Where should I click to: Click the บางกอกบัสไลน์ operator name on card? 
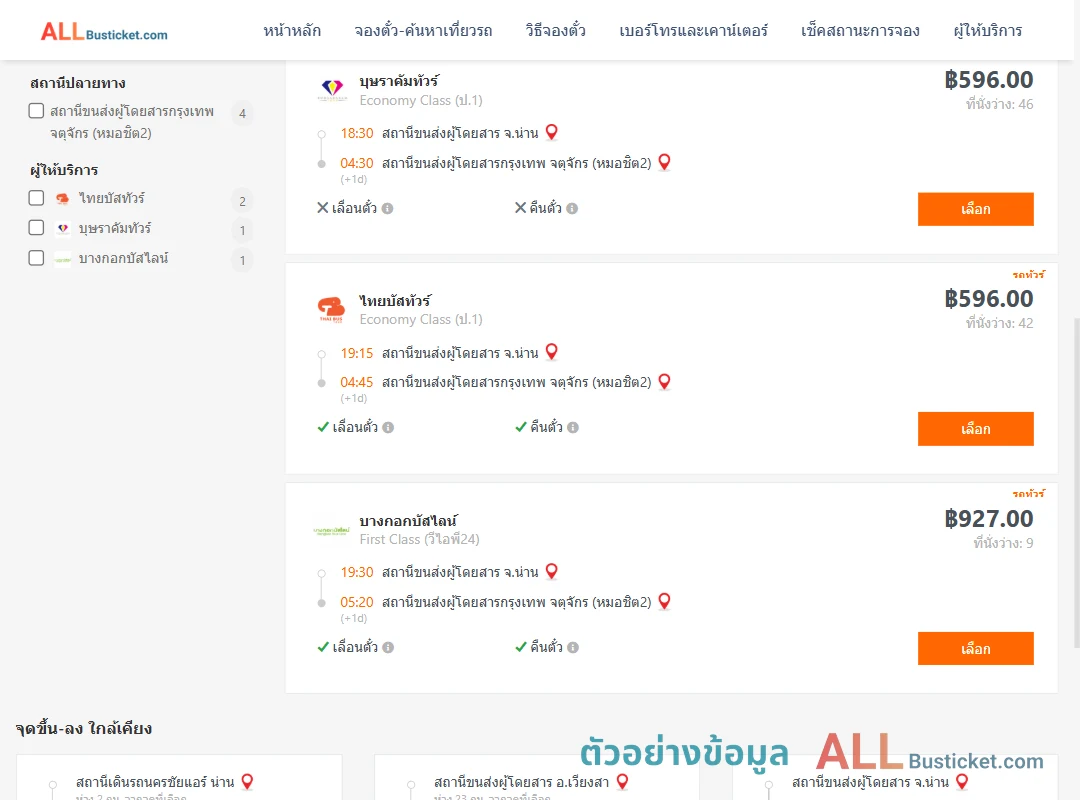(408, 520)
